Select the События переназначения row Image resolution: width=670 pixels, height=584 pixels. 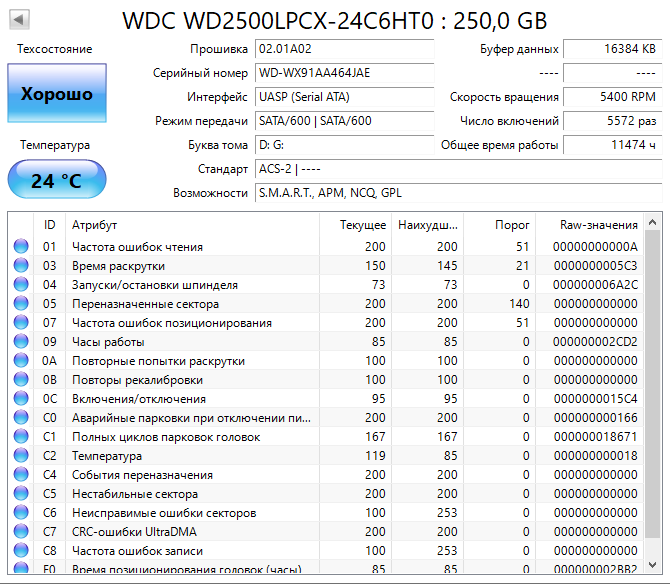pos(190,475)
